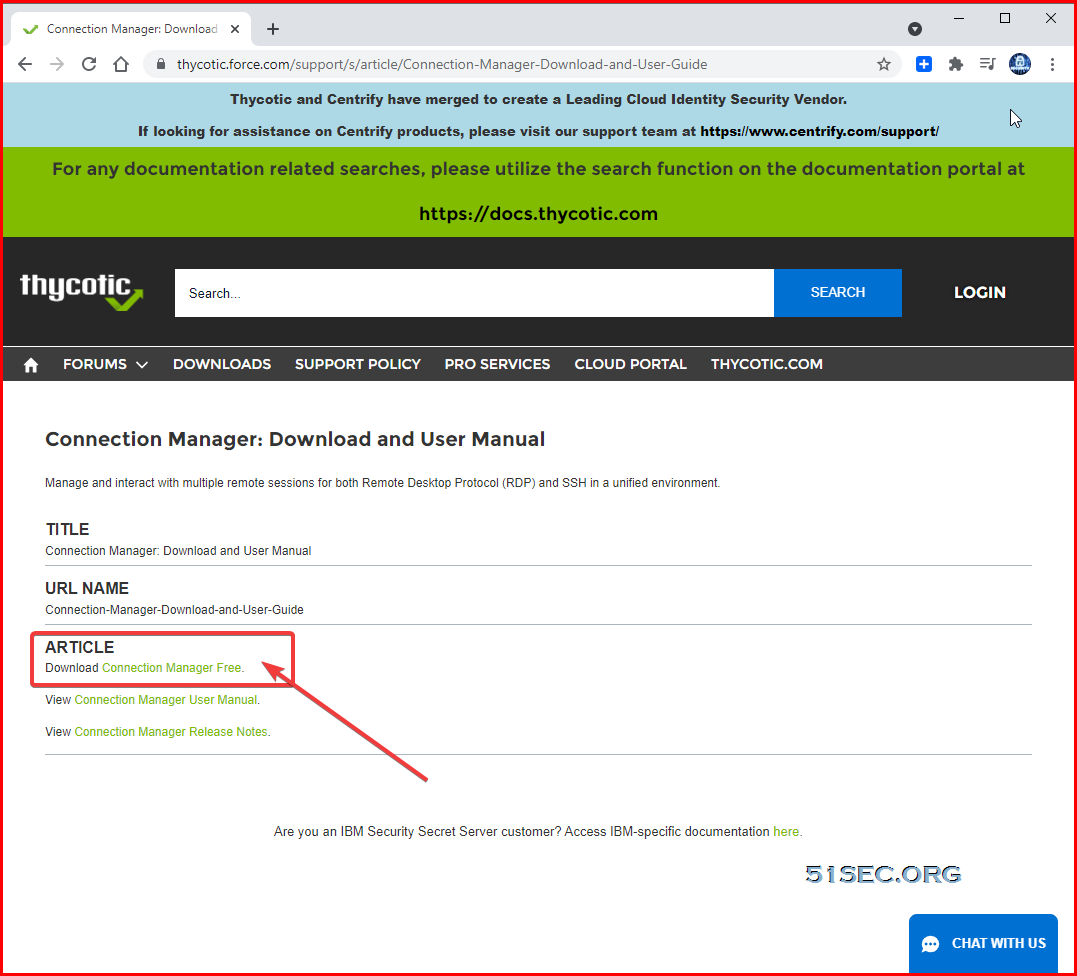Click into the Search input field
Viewport: 1077px width, 976px height.
[x=474, y=293]
